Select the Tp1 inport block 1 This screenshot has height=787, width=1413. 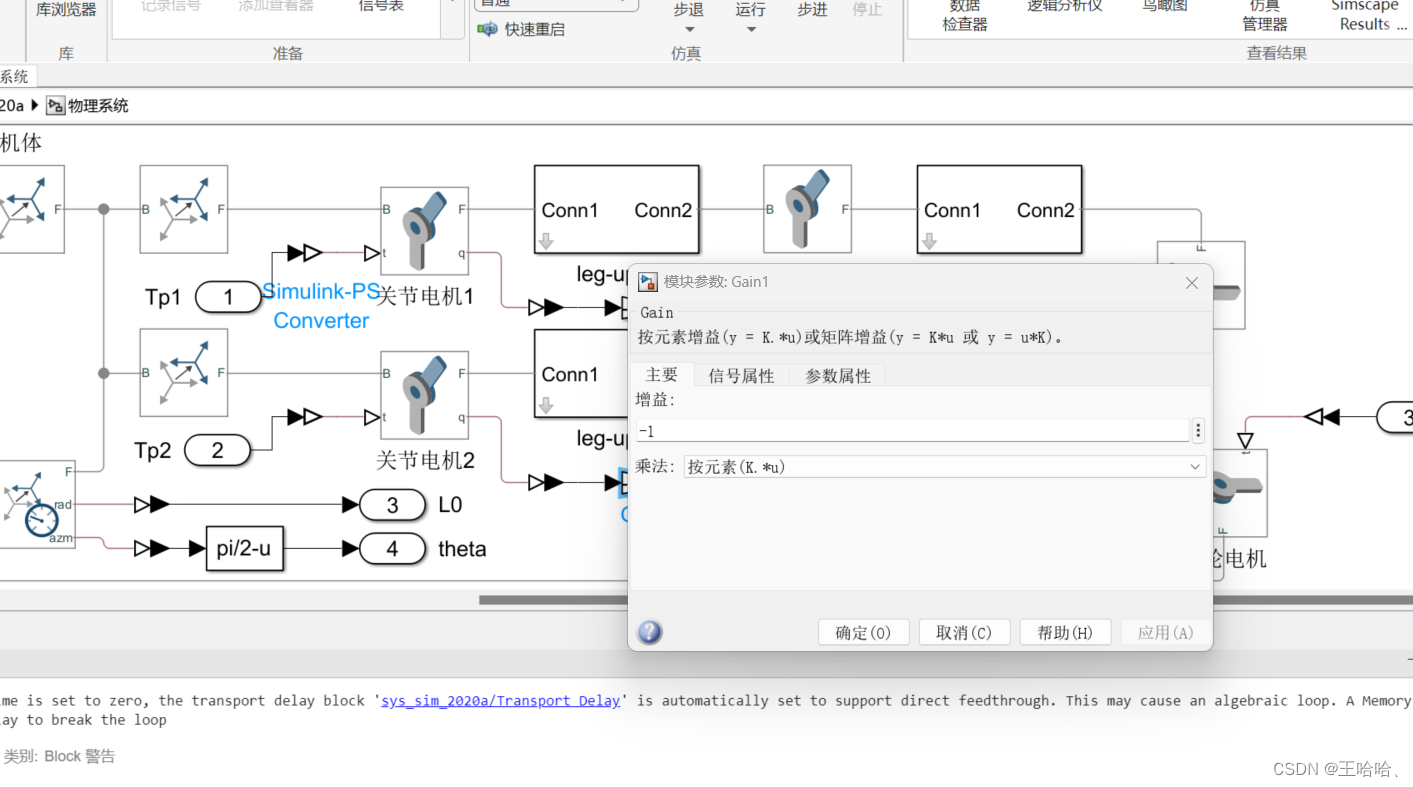(228, 297)
